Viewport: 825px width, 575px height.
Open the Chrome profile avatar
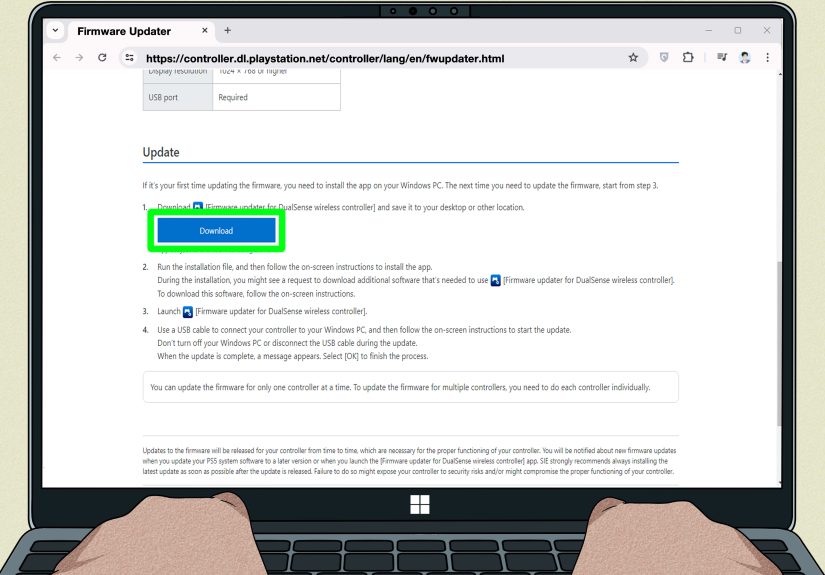click(x=744, y=57)
